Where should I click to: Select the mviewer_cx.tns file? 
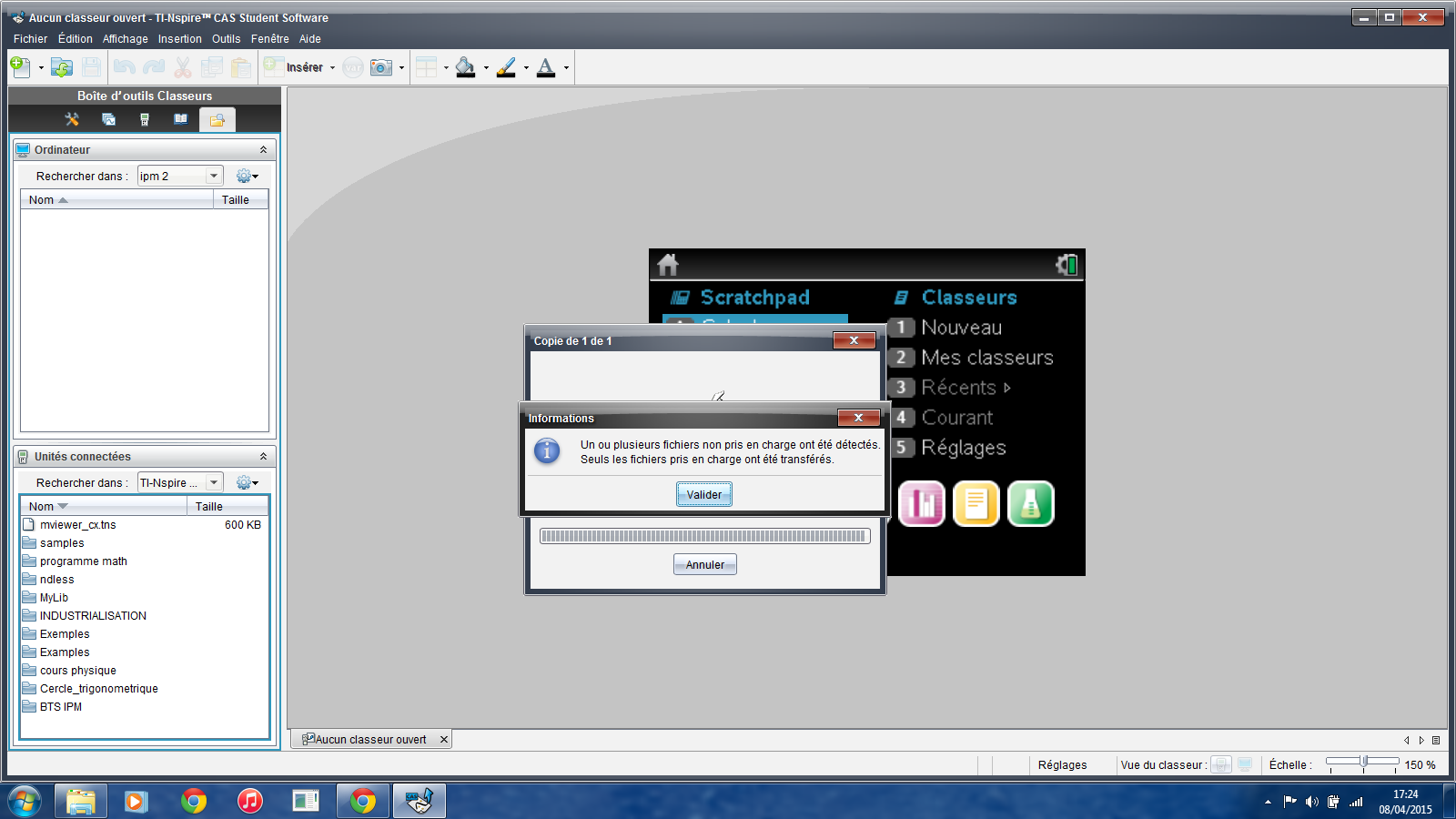click(144, 525)
